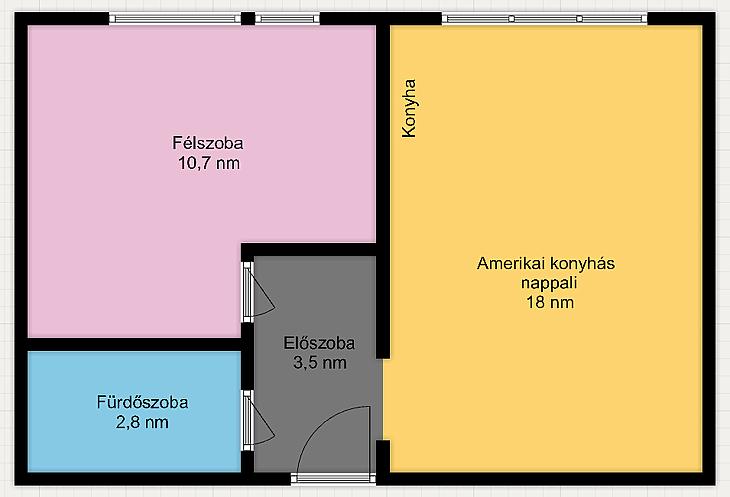
Task: Click the Fürdőszoba 2,8 nm label
Action: [x=142, y=412]
